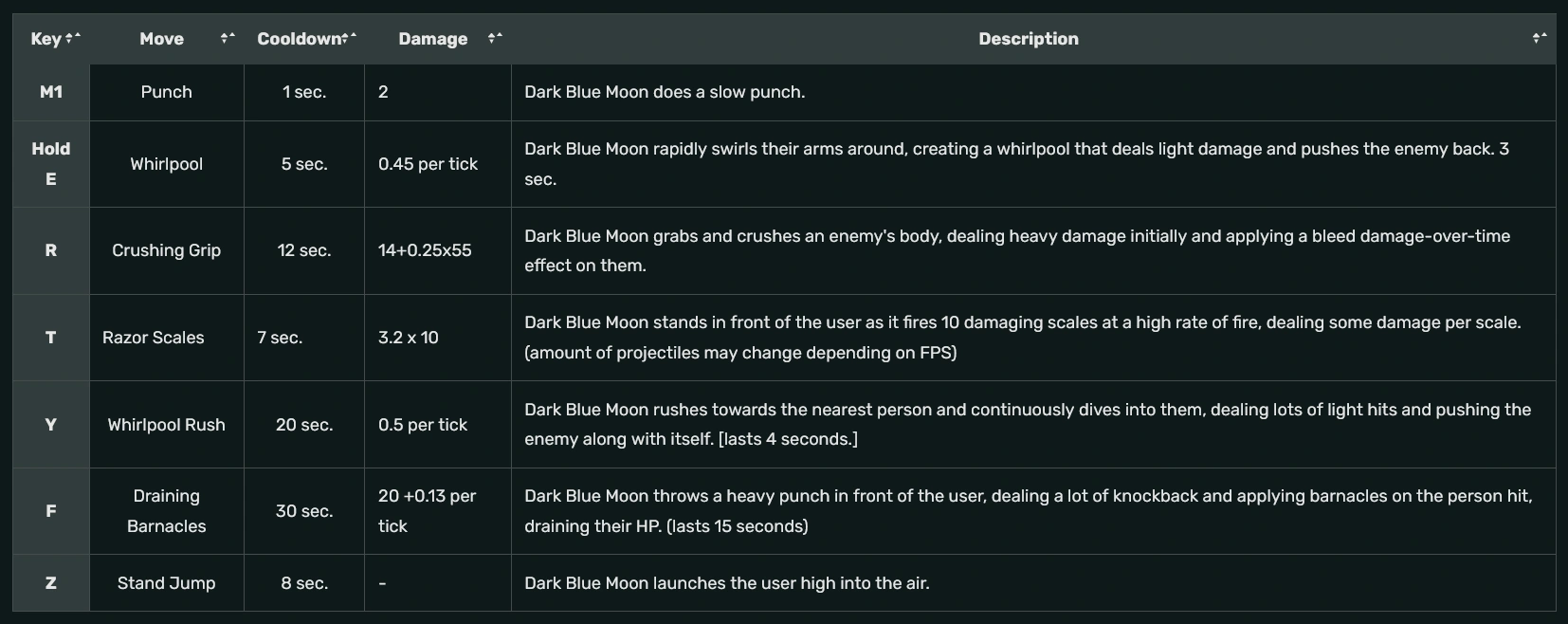Click the Razor Scales move cell
Viewport: 1568px width, 624px height.
[x=154, y=338]
